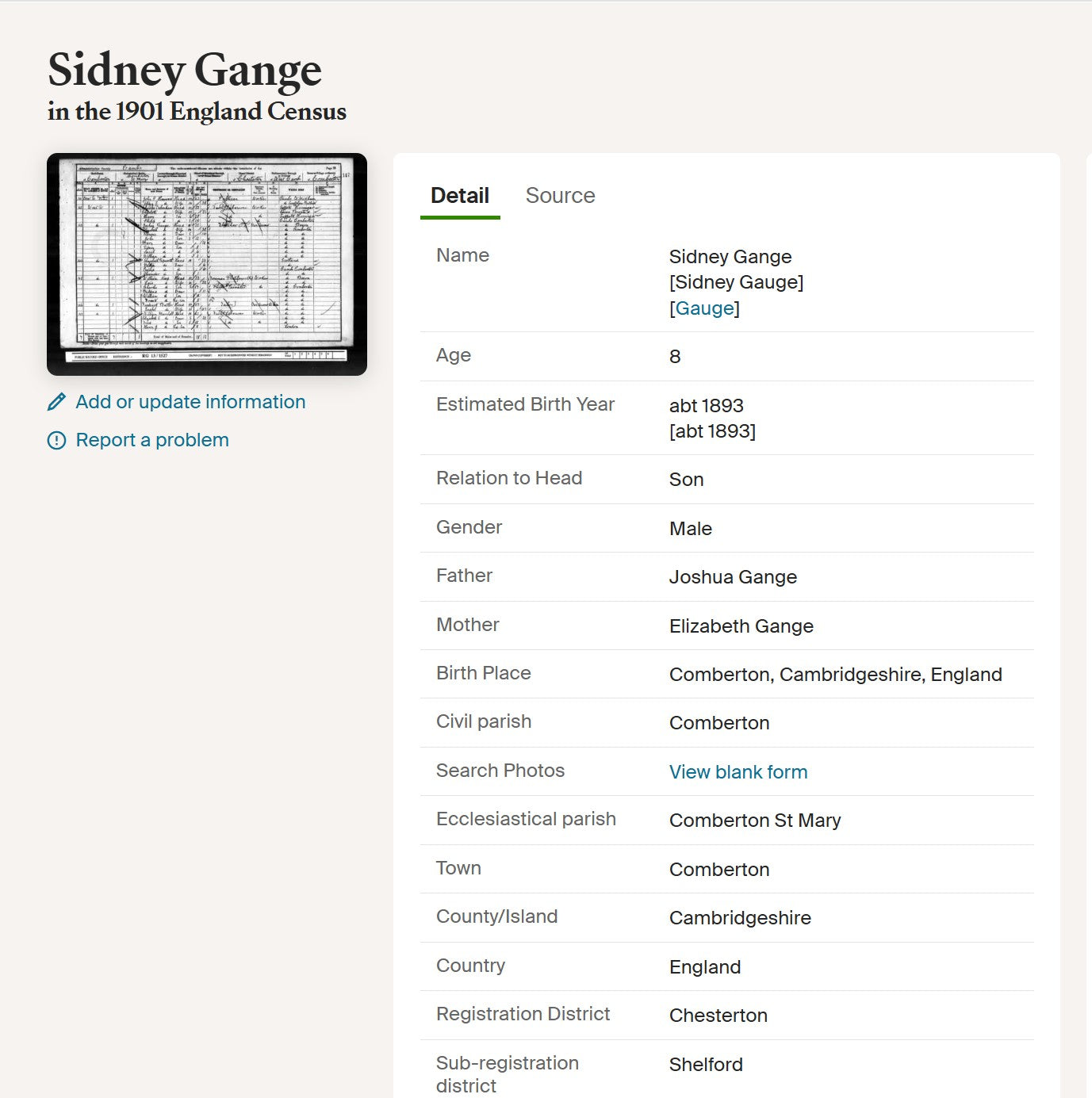Select mother's name Elizabeth Gange

point(741,626)
